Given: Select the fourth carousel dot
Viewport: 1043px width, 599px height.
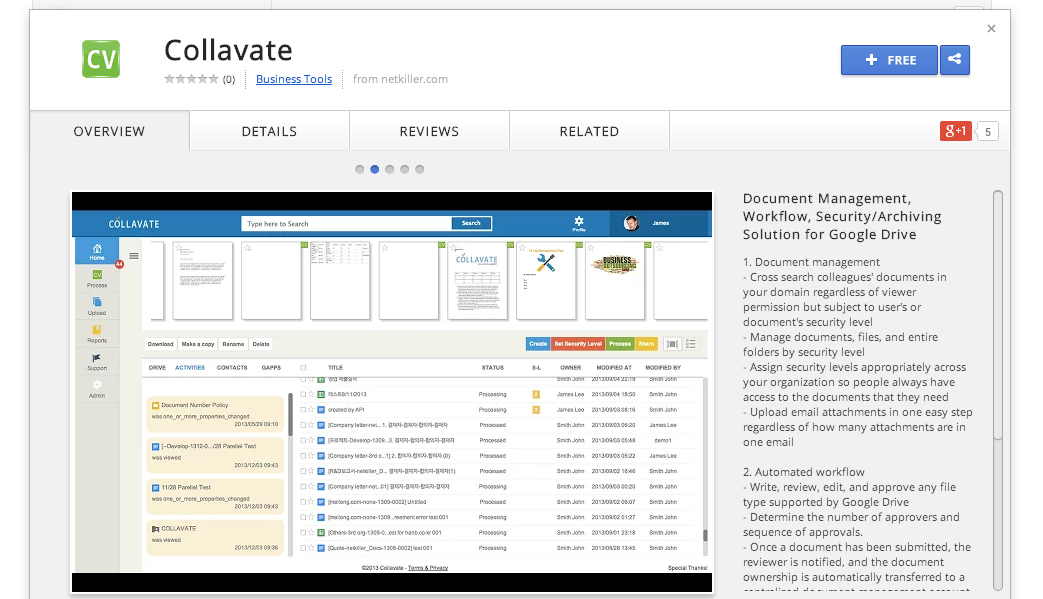Looking at the screenshot, I should [404, 170].
